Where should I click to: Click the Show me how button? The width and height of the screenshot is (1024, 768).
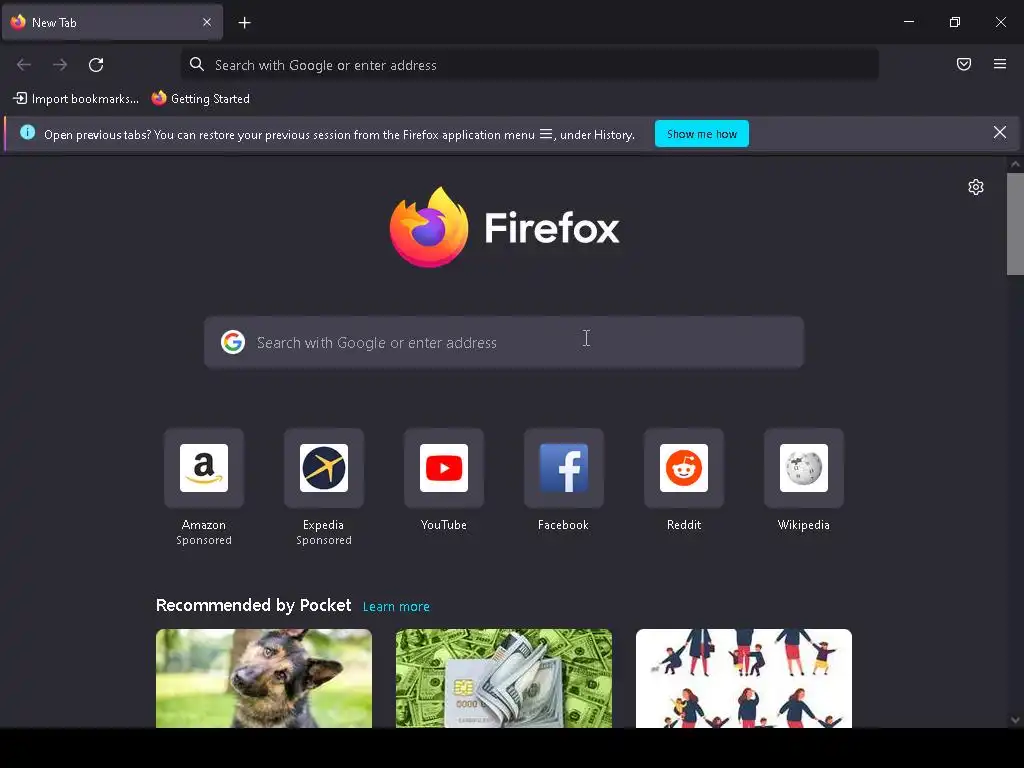pos(701,134)
